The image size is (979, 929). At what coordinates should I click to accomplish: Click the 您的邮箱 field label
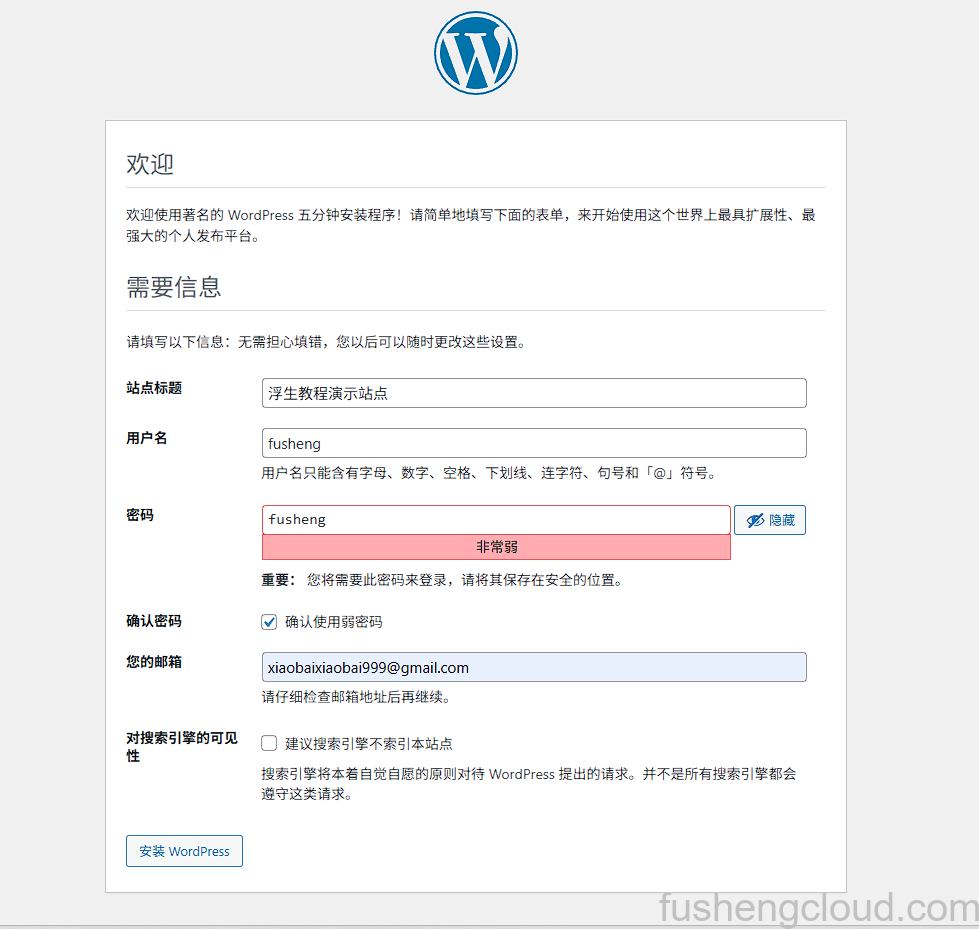click(154, 662)
